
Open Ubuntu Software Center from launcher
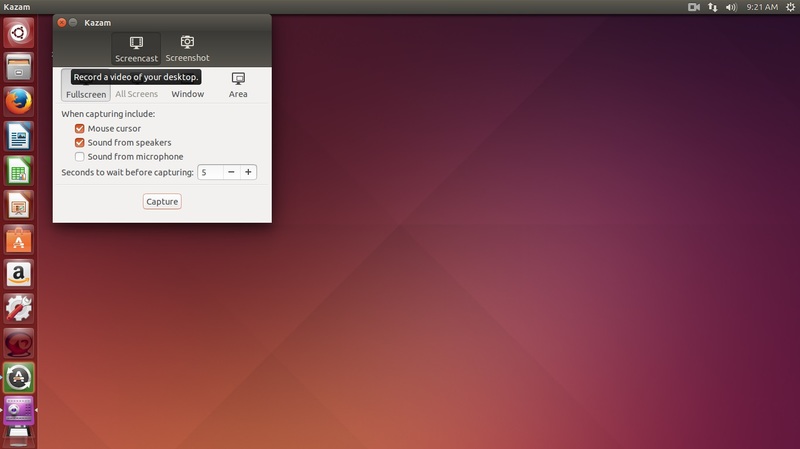click(19, 240)
